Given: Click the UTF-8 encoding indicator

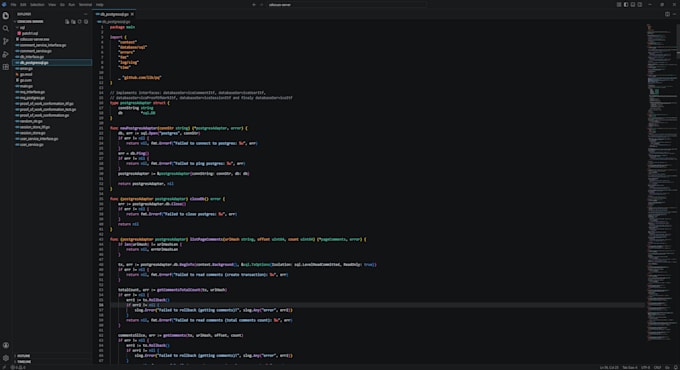Looking at the screenshot, I should [x=646, y=367].
